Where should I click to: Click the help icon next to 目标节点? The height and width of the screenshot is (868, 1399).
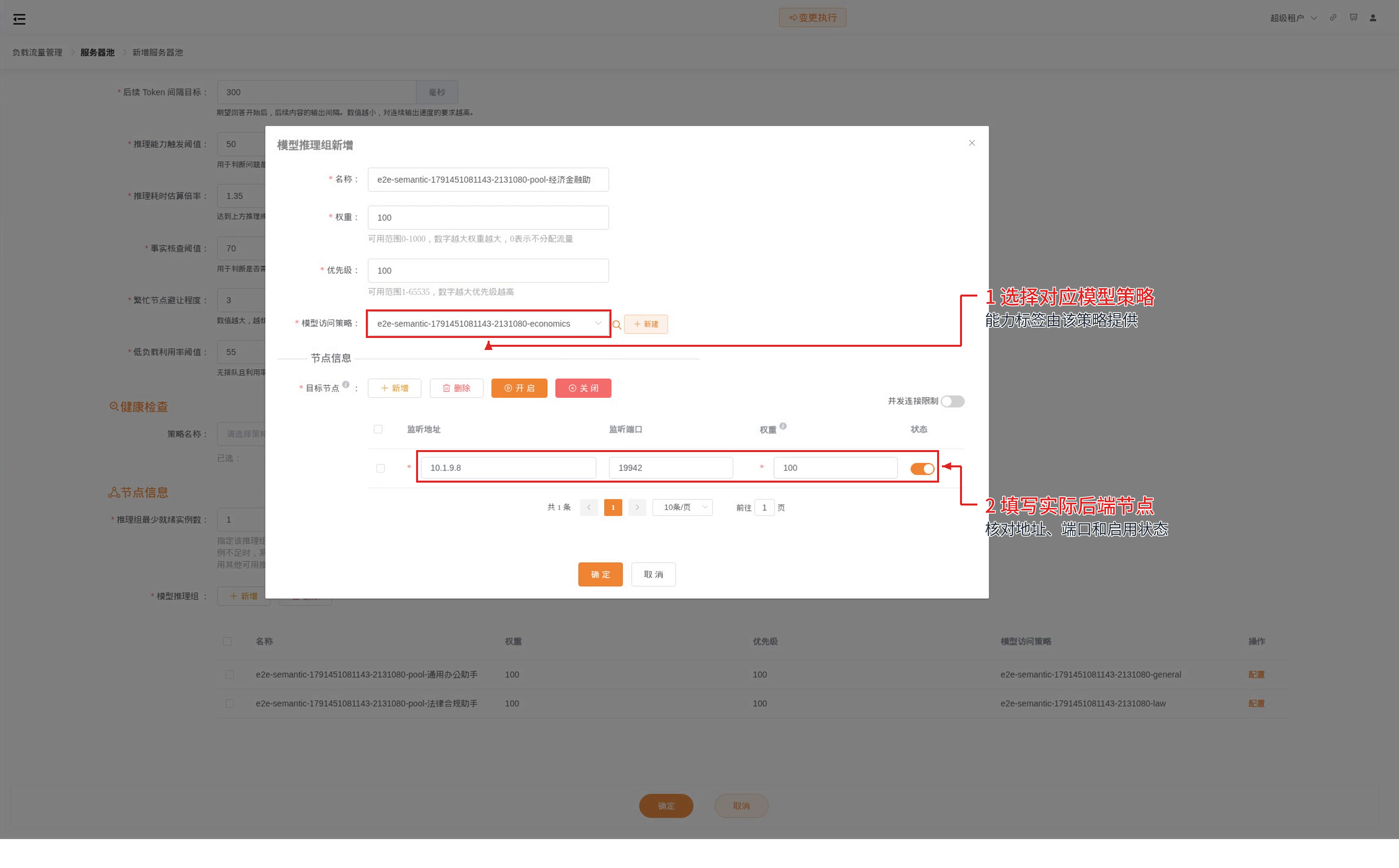coord(346,385)
